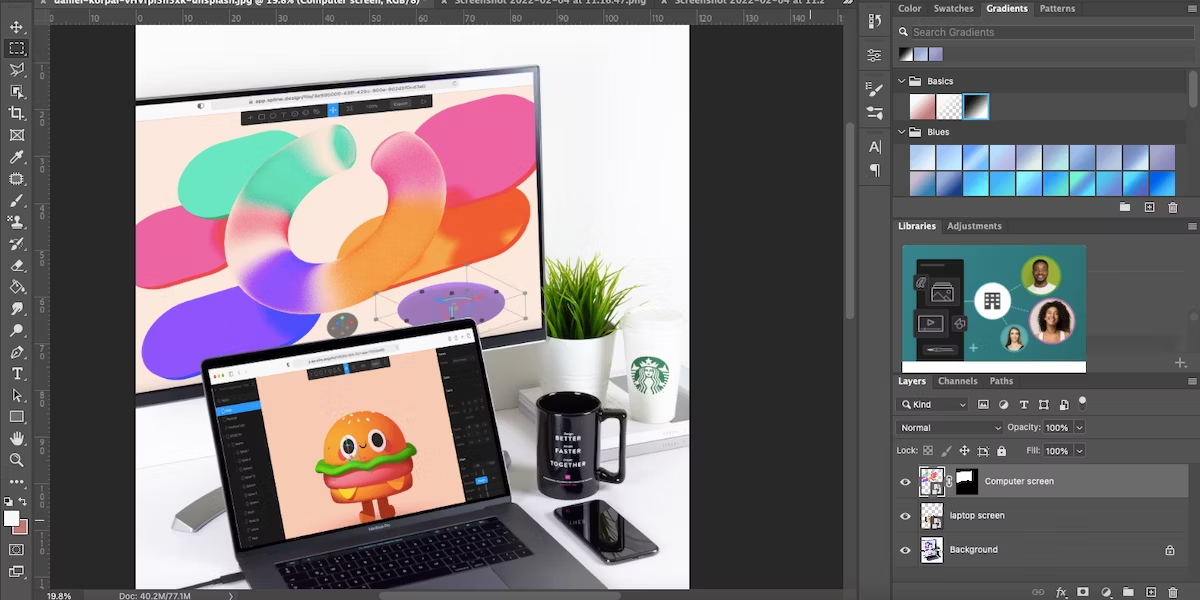Collapse the Basics gradient folder
Screen dimensions: 1200x600
click(902, 81)
